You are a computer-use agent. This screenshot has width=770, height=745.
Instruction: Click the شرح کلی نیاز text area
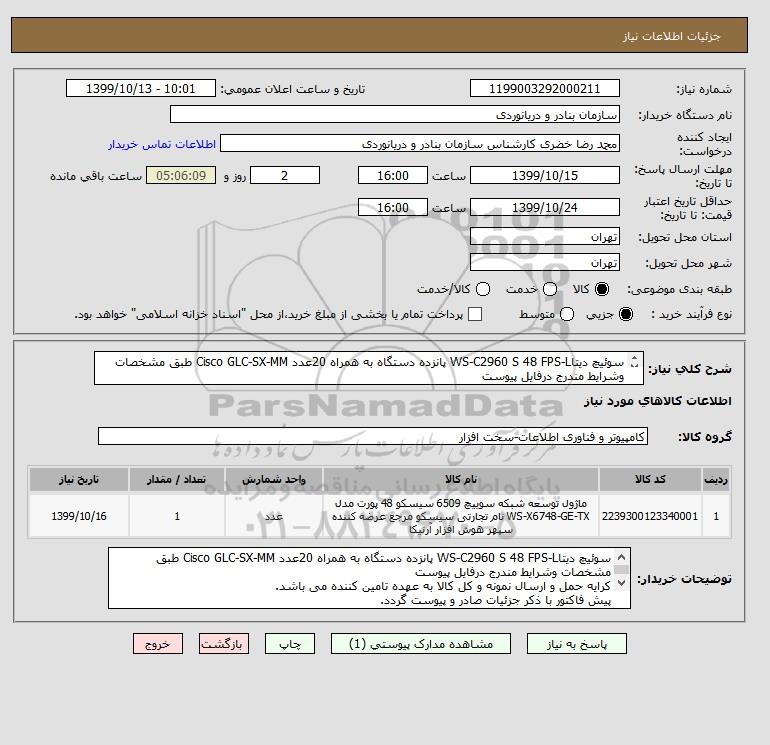(x=369, y=368)
